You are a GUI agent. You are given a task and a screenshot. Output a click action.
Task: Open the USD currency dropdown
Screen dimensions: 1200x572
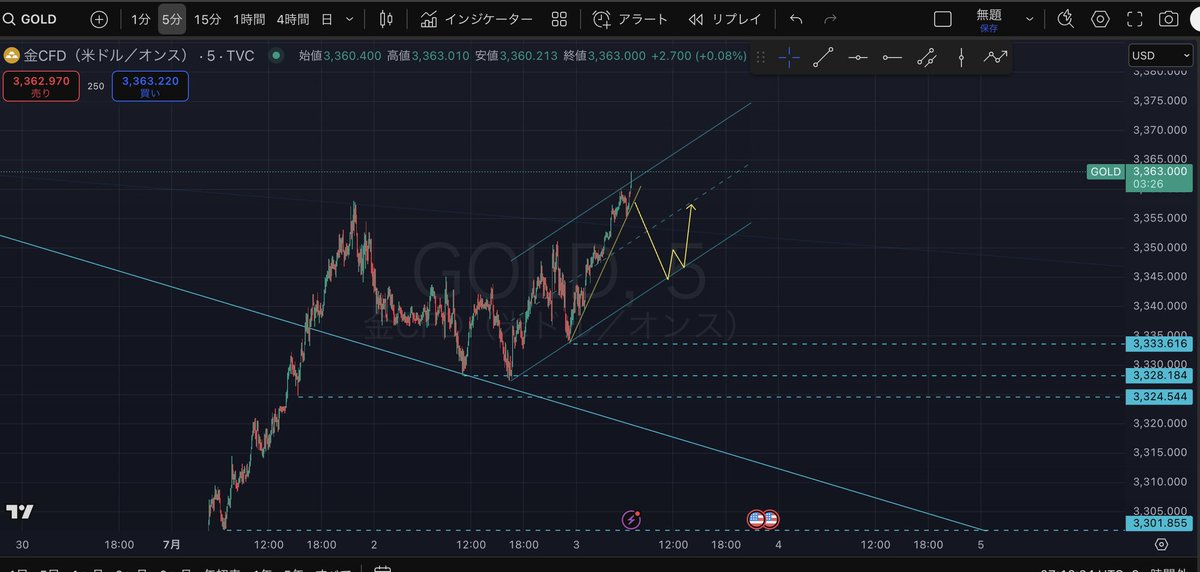coord(1160,56)
